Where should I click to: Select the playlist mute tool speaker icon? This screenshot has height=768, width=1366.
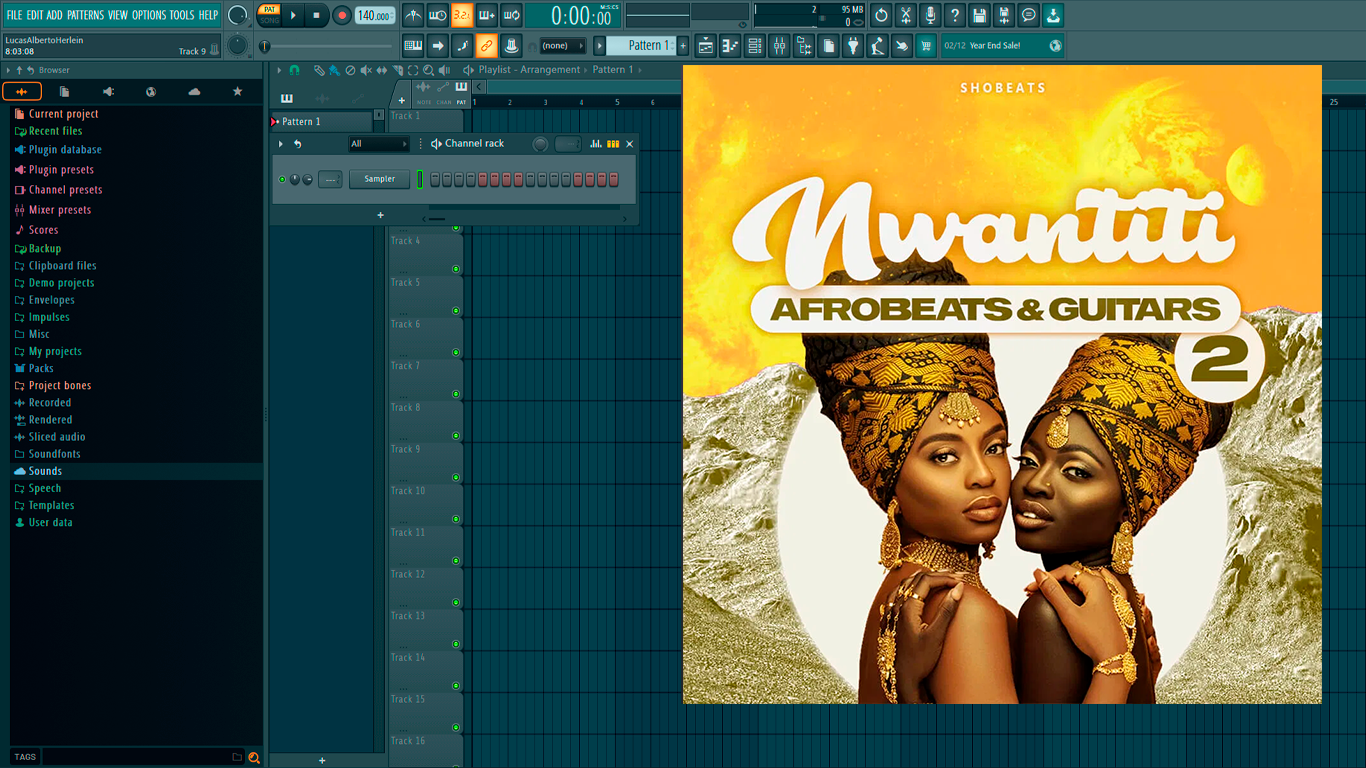pyautogui.click(x=366, y=70)
